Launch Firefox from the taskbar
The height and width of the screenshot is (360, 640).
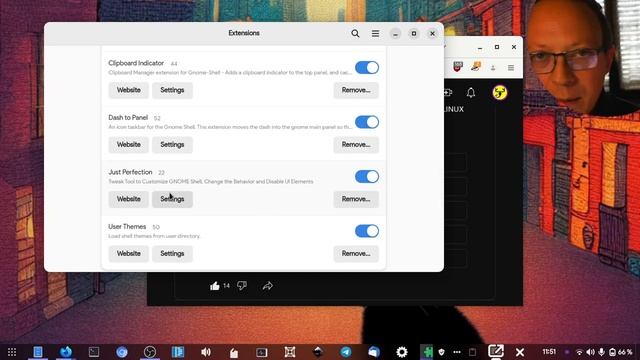coord(66,351)
